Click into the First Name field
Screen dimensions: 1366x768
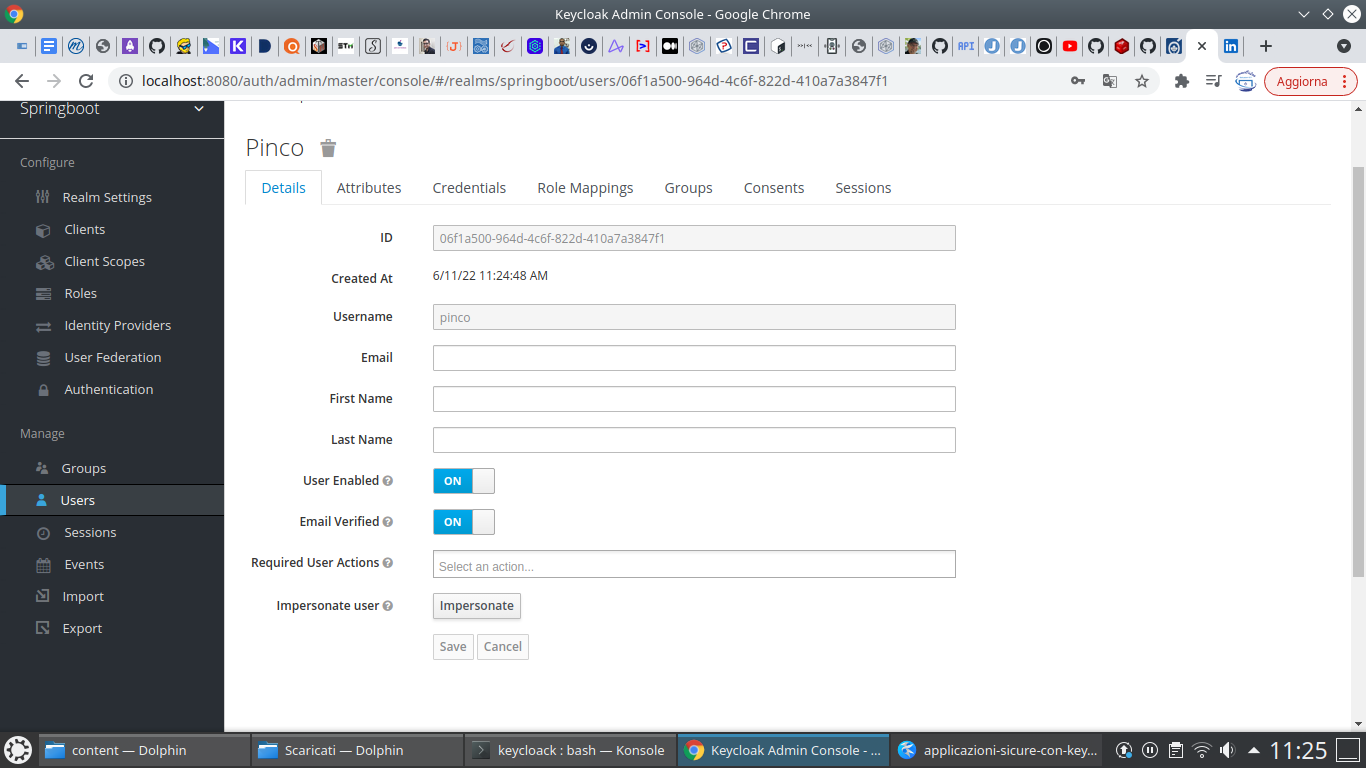(694, 399)
